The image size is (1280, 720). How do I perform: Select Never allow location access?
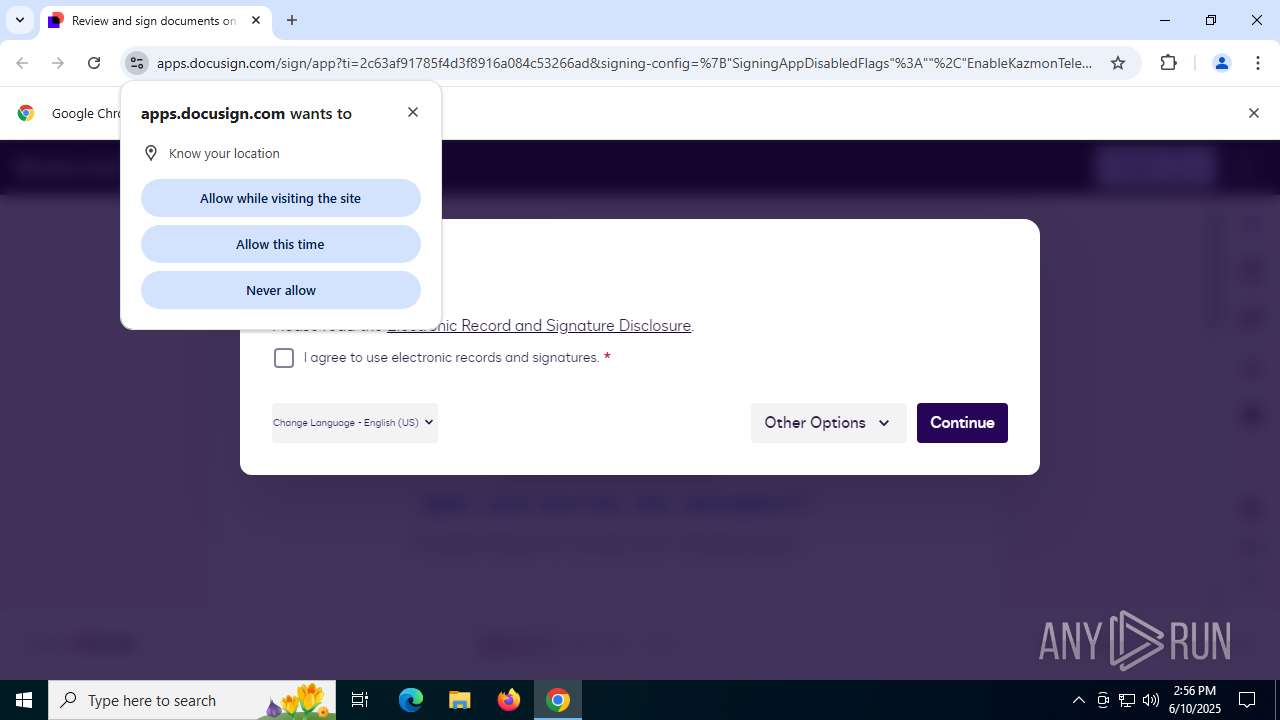pos(280,290)
